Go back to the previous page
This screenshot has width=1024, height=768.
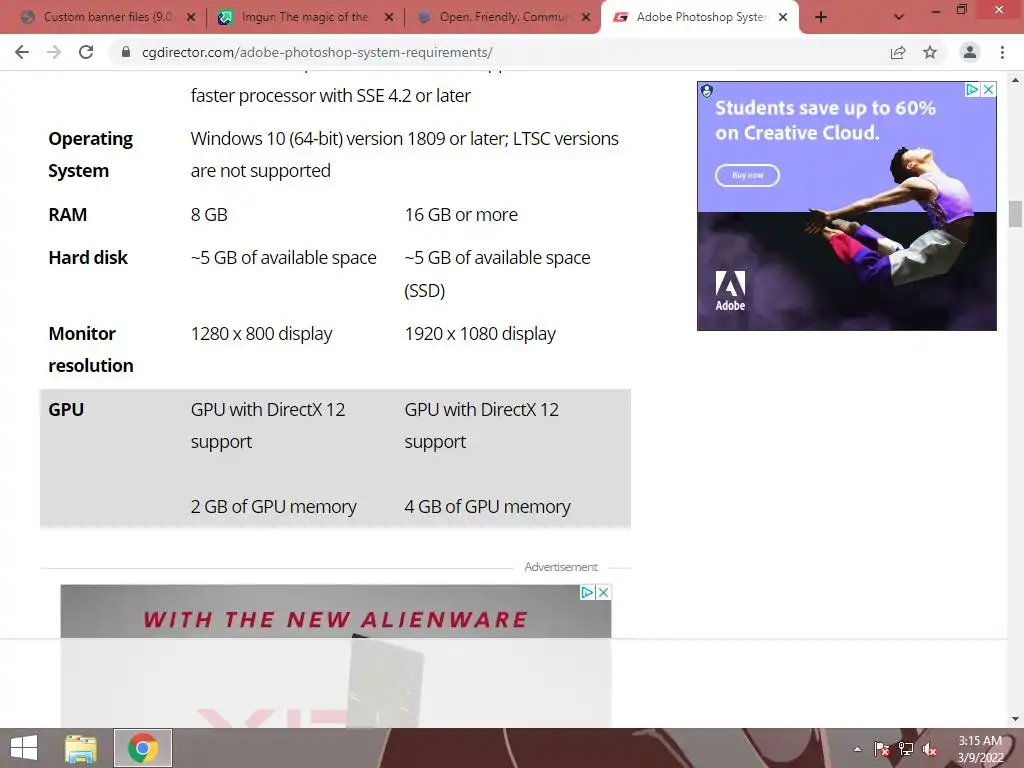(x=22, y=52)
